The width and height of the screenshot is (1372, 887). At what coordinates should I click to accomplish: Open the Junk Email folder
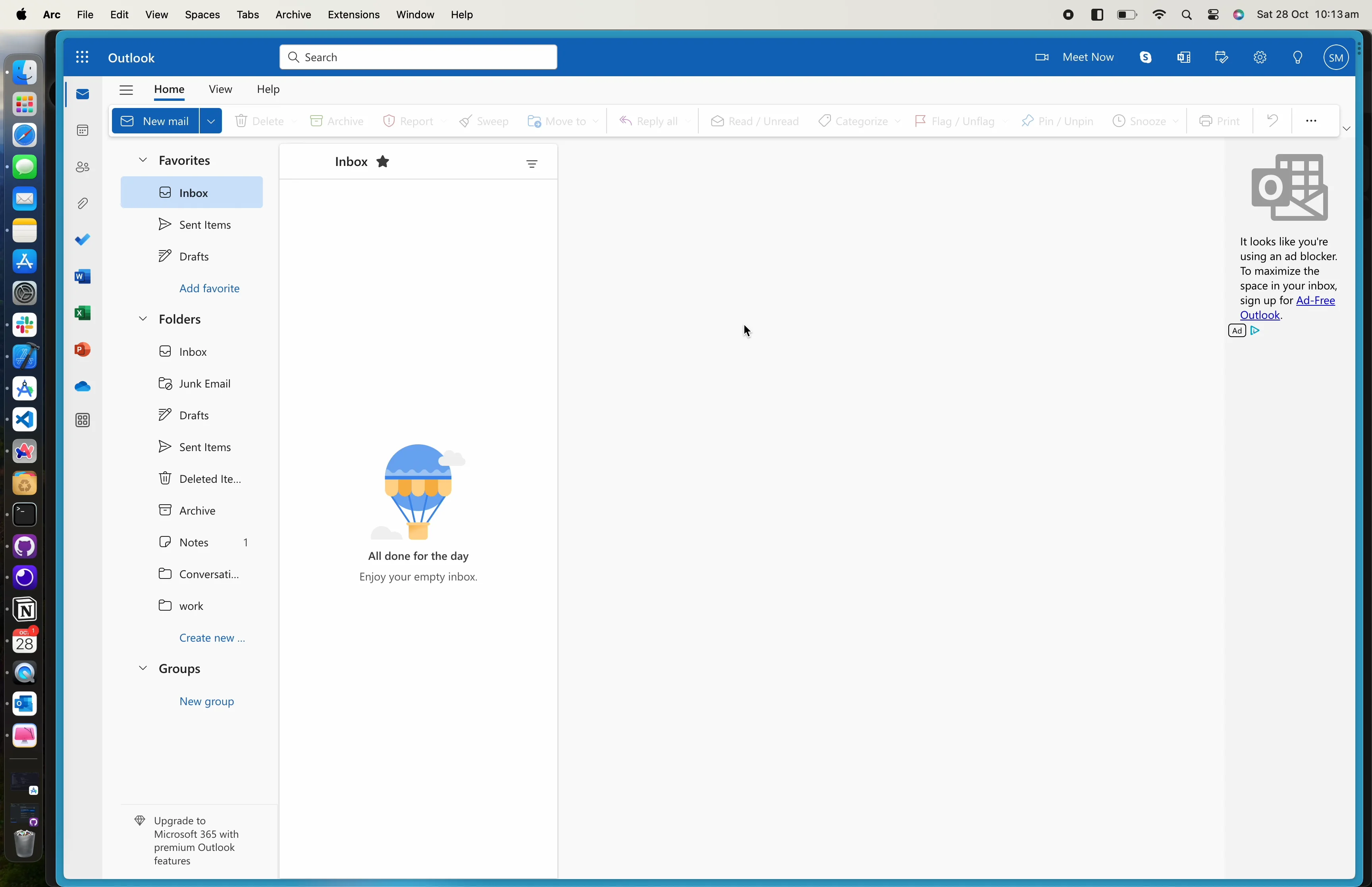(192, 384)
